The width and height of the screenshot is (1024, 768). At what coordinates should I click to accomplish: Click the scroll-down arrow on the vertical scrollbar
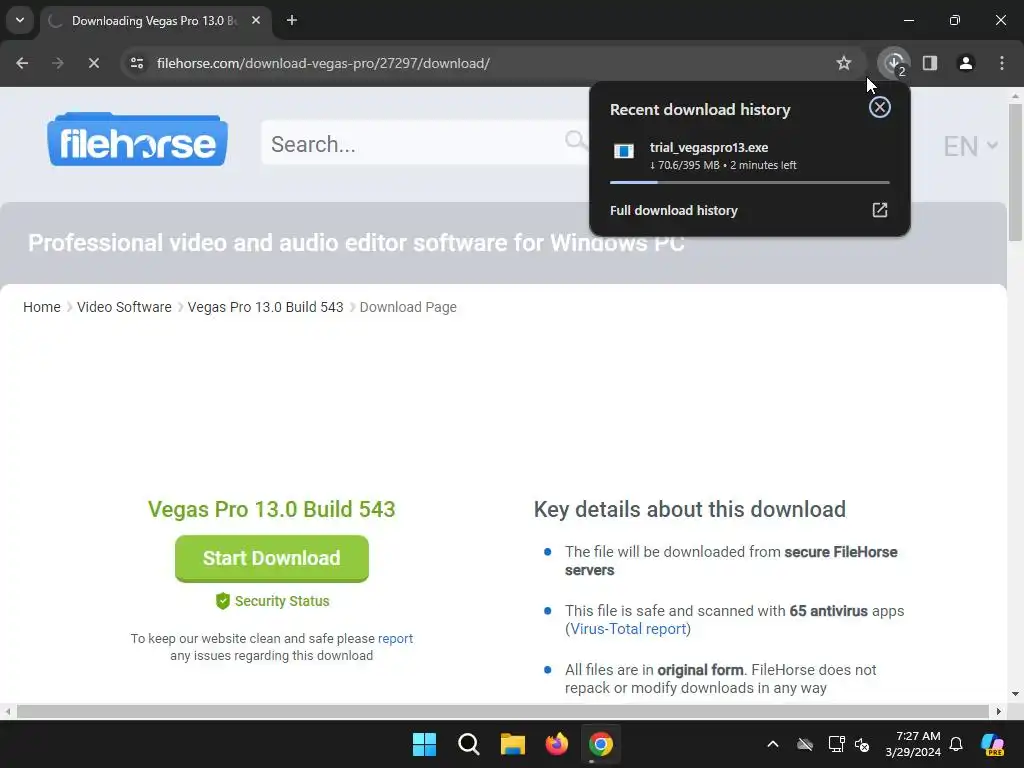(1015, 694)
